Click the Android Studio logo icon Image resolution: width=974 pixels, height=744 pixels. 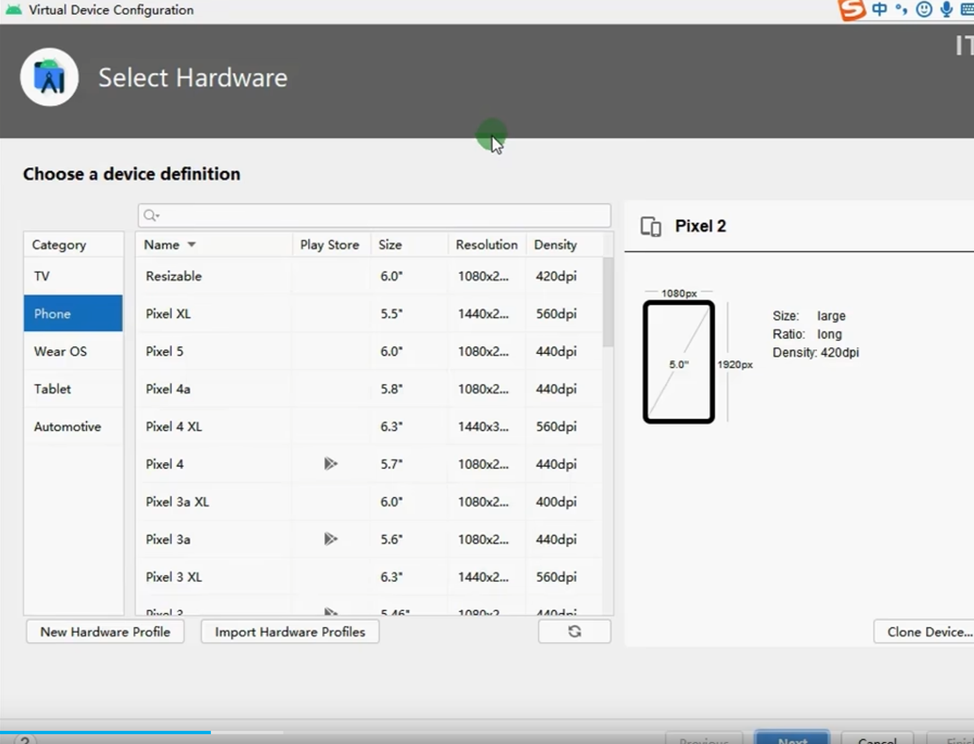click(x=49, y=77)
